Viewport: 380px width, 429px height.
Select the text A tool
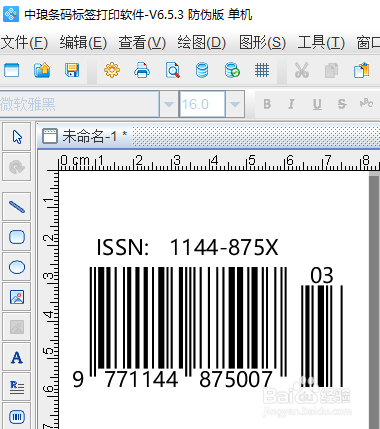click(17, 357)
